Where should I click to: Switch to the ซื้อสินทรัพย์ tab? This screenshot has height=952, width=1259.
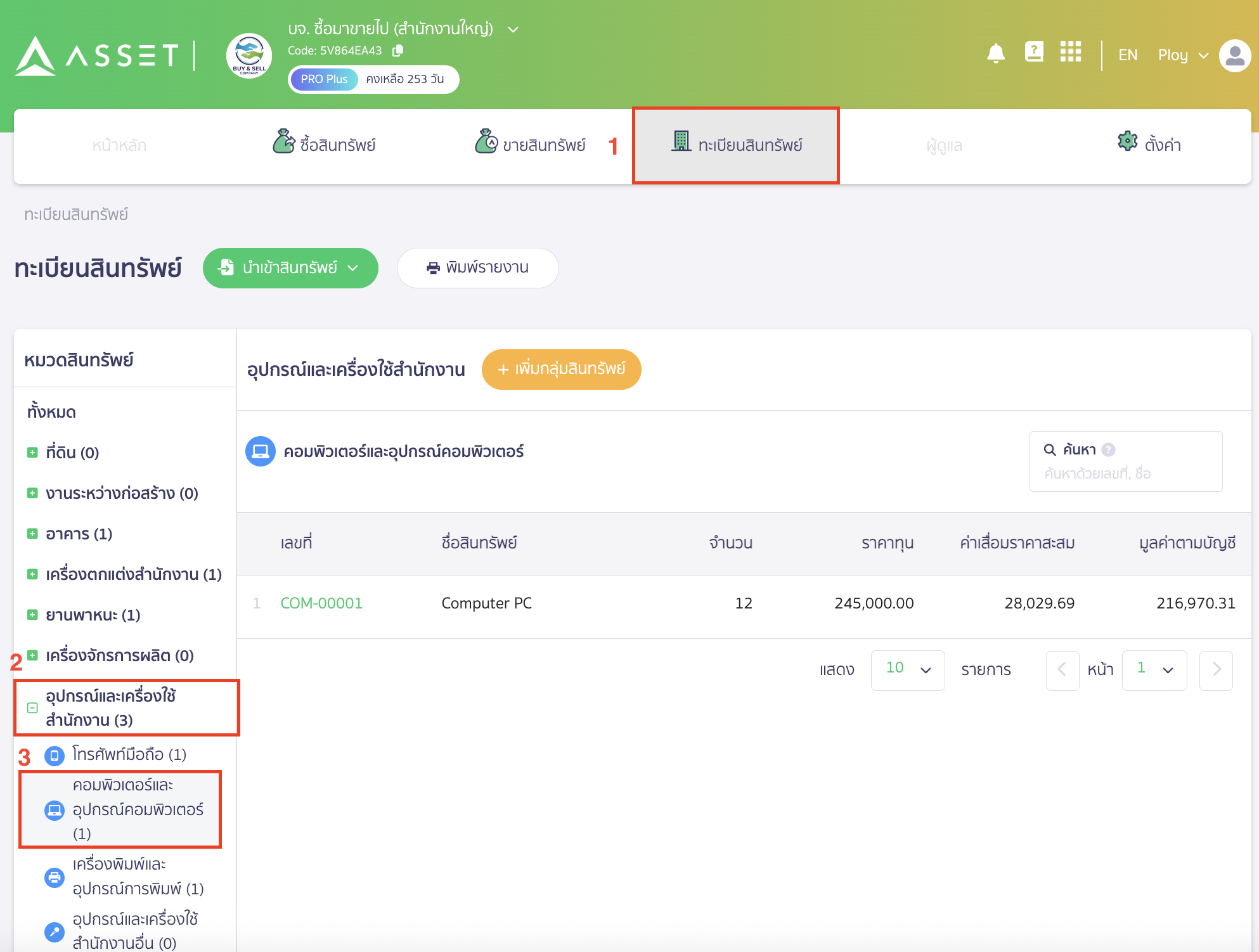pyautogui.click(x=325, y=145)
